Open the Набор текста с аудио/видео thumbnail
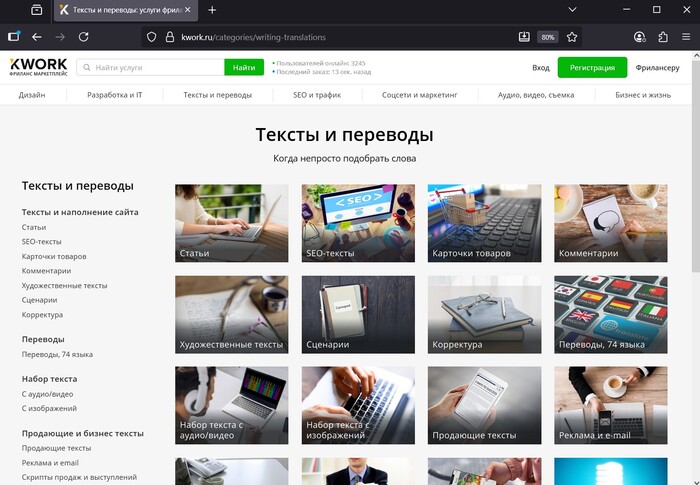The height and width of the screenshot is (485, 700). coord(231,406)
